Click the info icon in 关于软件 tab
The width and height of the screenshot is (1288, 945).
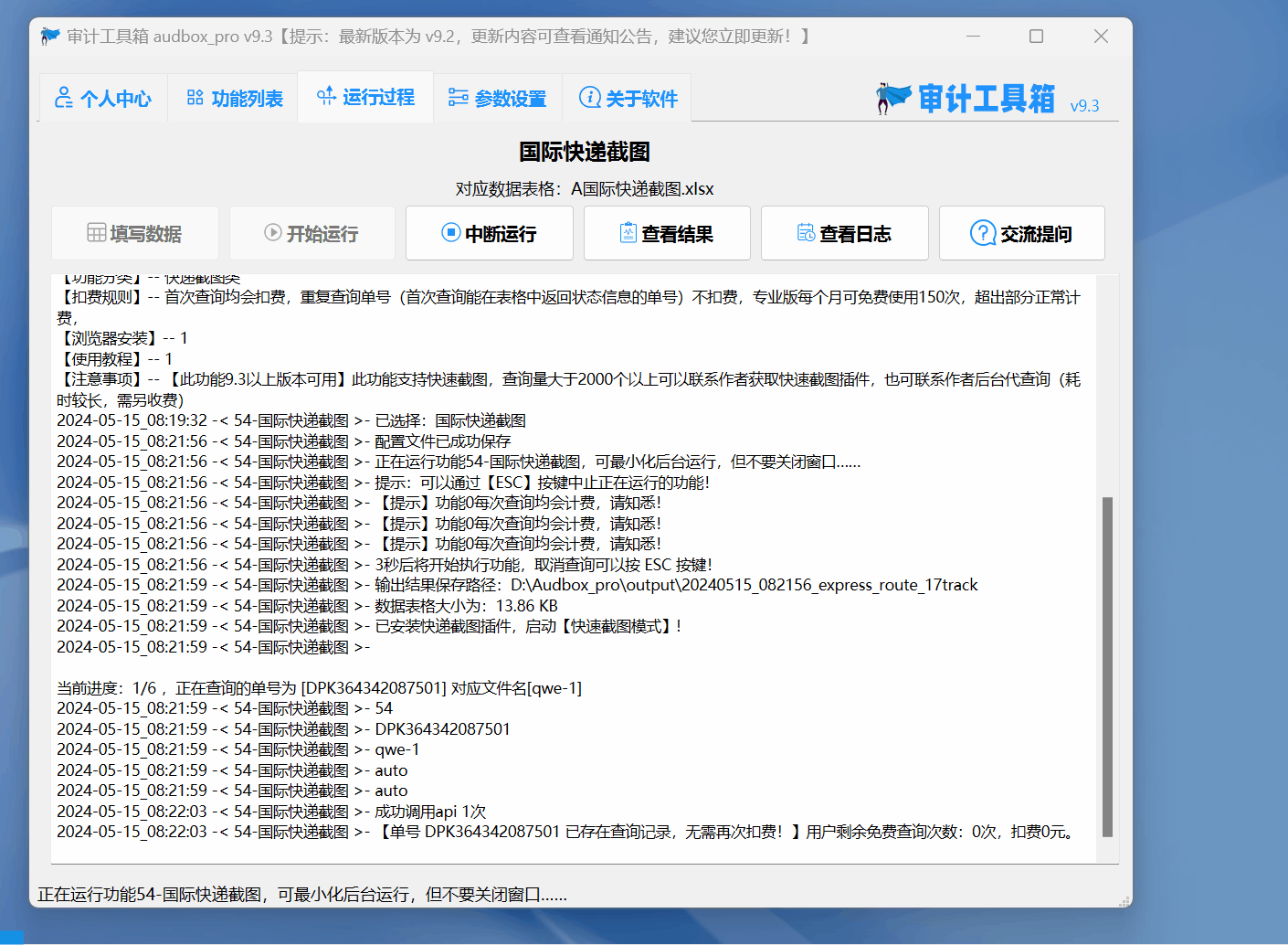590,98
